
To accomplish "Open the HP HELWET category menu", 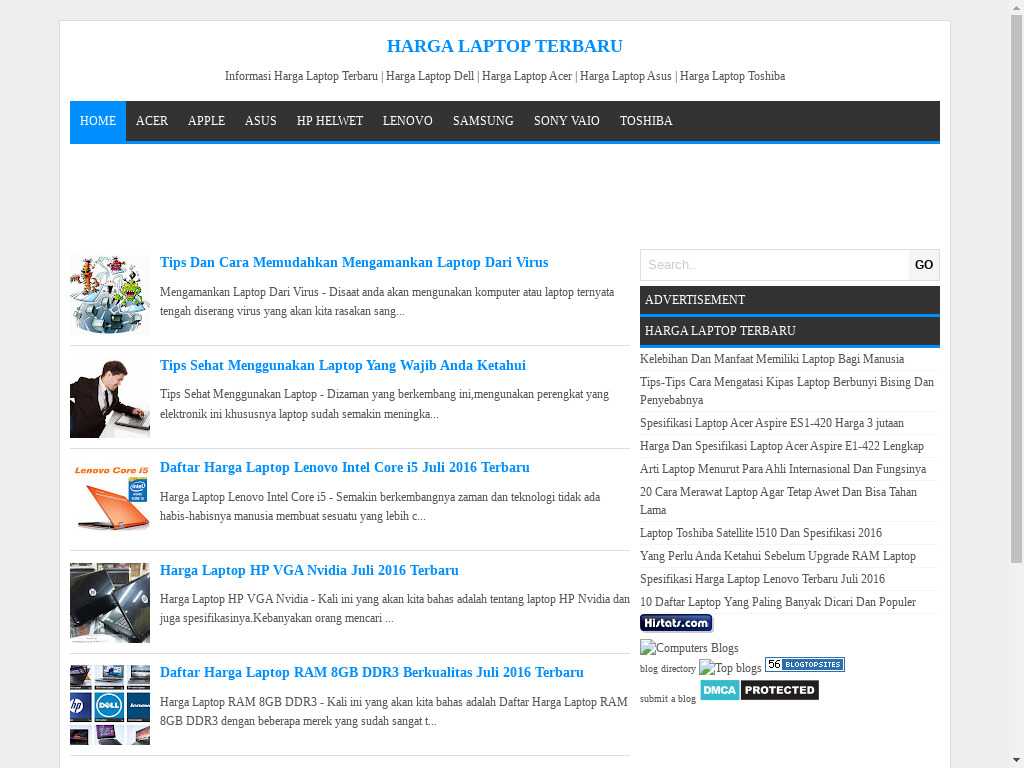I will tap(330, 121).
